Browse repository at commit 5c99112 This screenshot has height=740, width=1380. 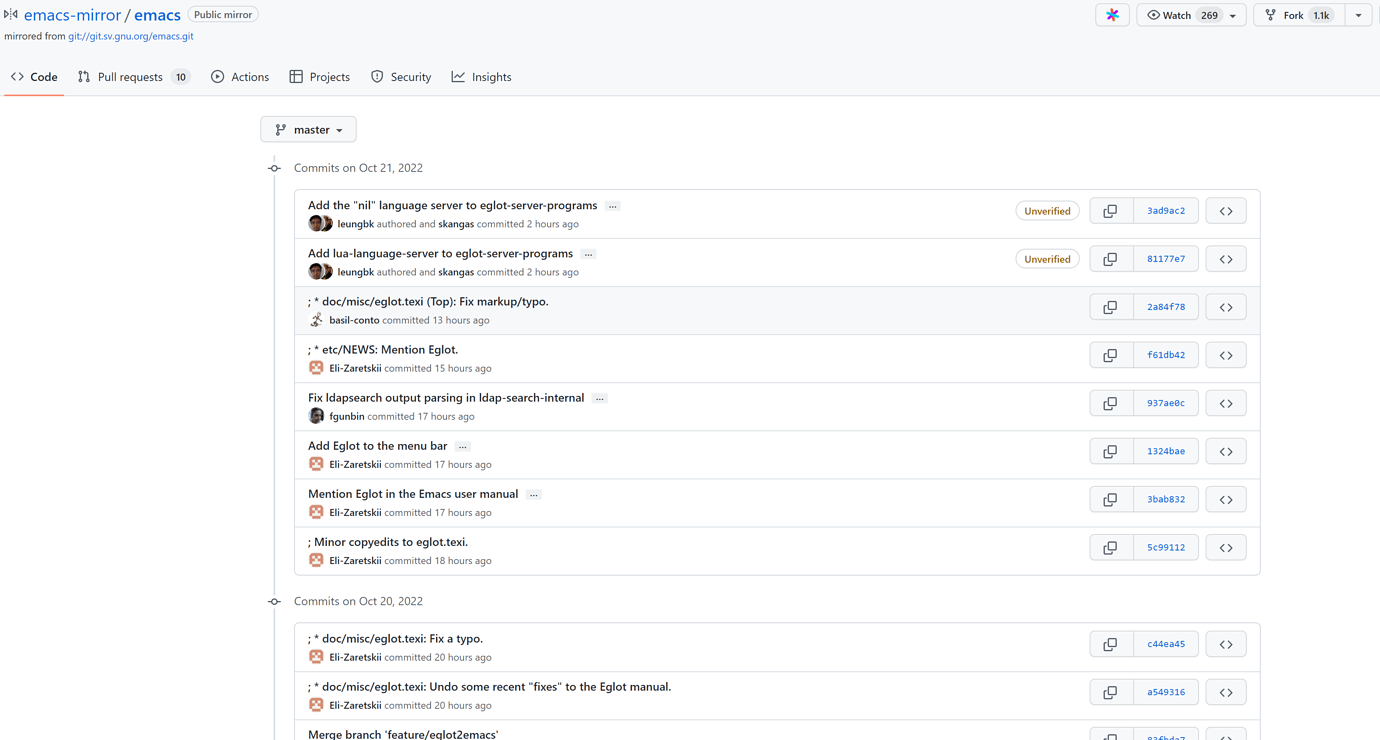point(1225,548)
